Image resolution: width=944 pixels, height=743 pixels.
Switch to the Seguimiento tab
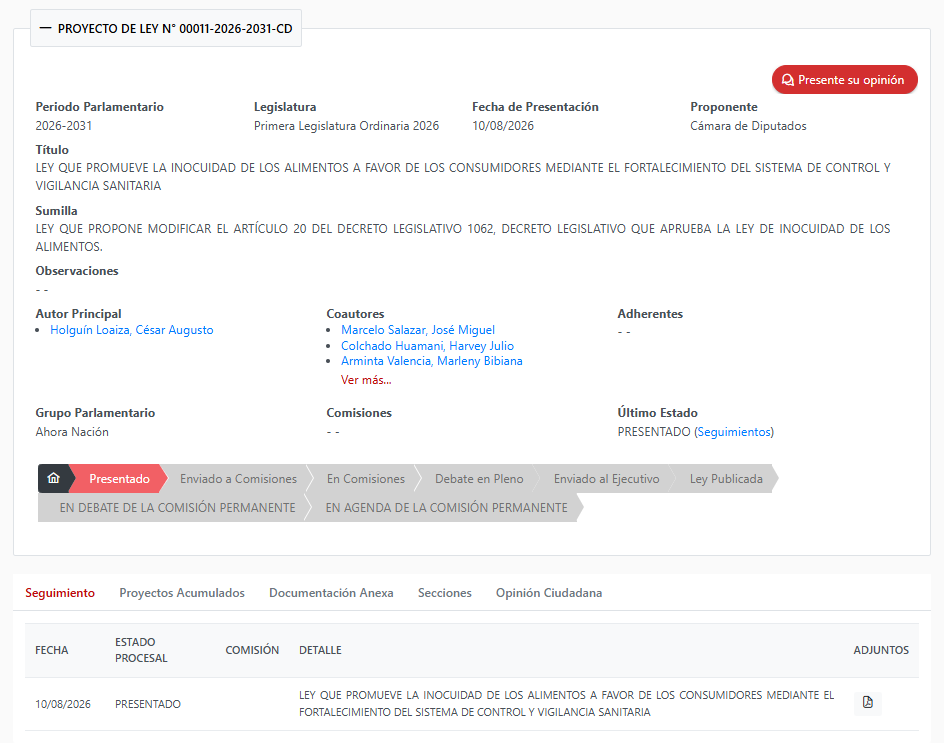[60, 593]
